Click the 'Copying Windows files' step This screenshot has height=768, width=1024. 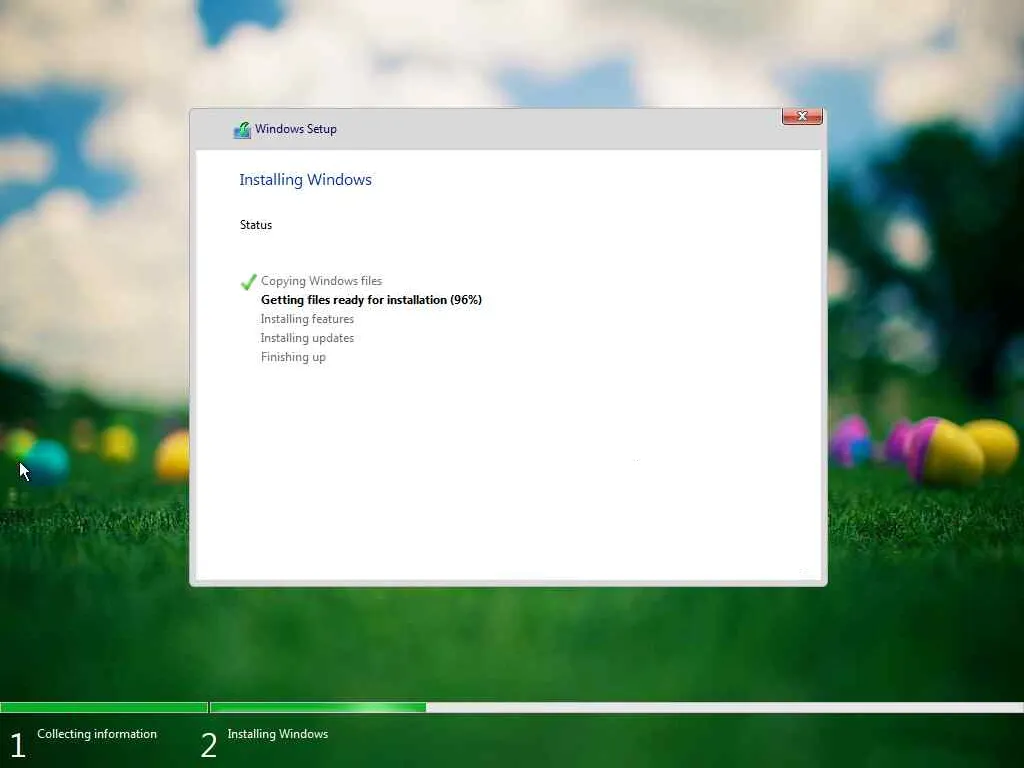coord(321,281)
